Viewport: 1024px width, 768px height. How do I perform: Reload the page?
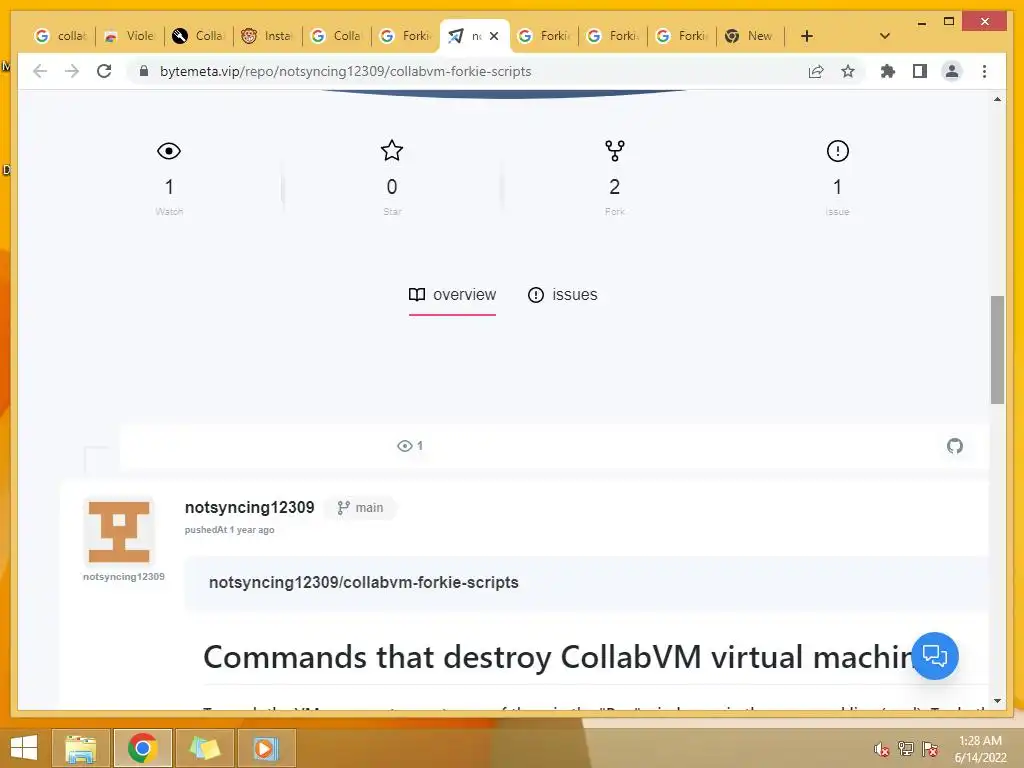point(104,71)
